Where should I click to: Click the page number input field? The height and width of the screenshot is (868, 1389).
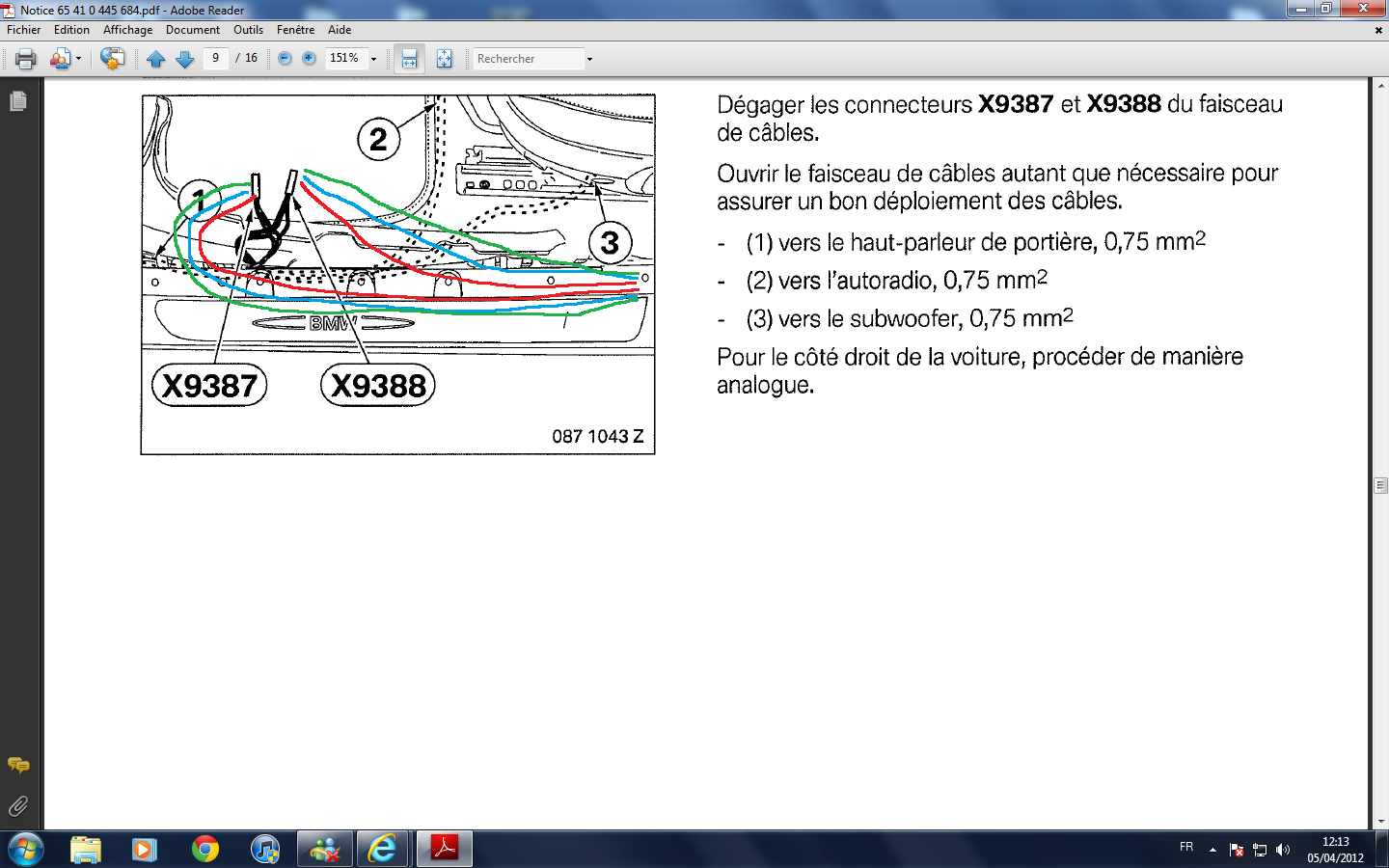(215, 58)
